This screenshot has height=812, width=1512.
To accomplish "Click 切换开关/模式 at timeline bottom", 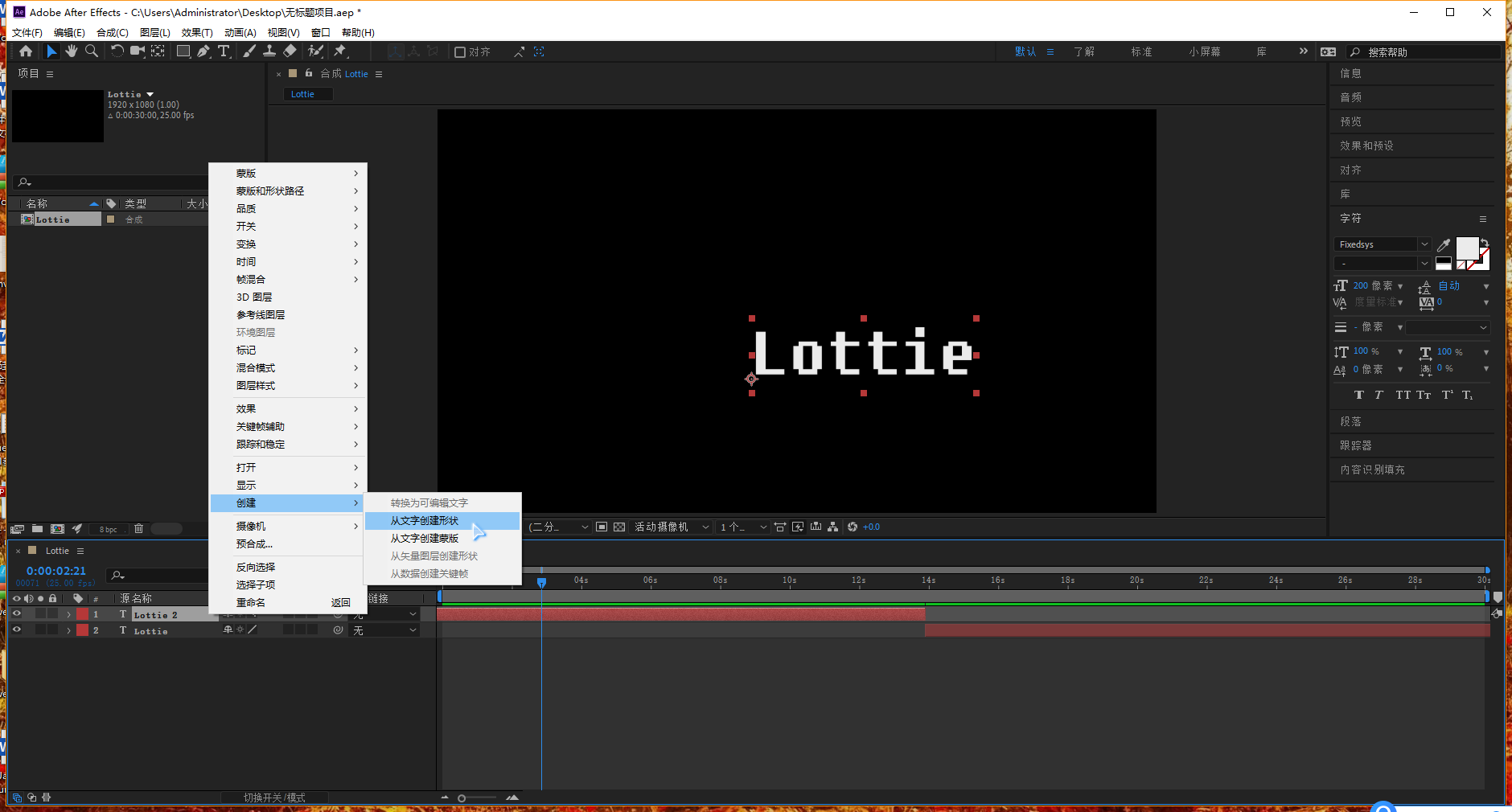I will pyautogui.click(x=274, y=798).
